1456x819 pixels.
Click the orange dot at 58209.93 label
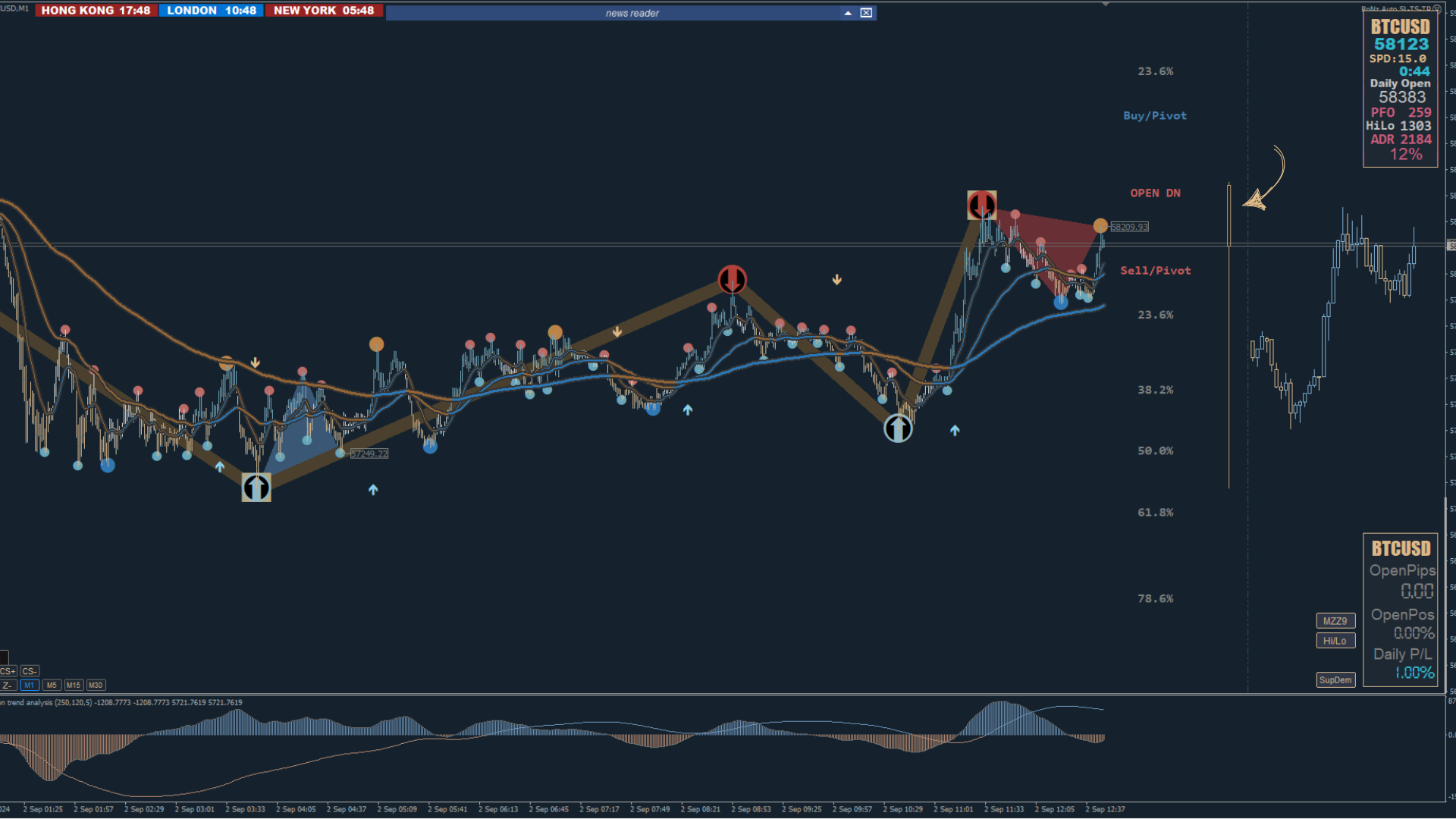pyautogui.click(x=1100, y=226)
